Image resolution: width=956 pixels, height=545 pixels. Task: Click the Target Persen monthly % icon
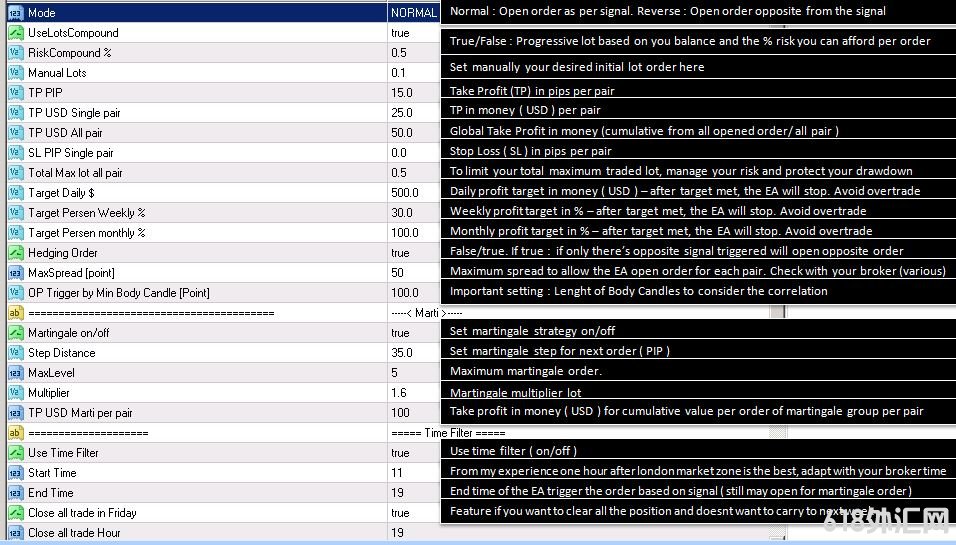[x=15, y=233]
